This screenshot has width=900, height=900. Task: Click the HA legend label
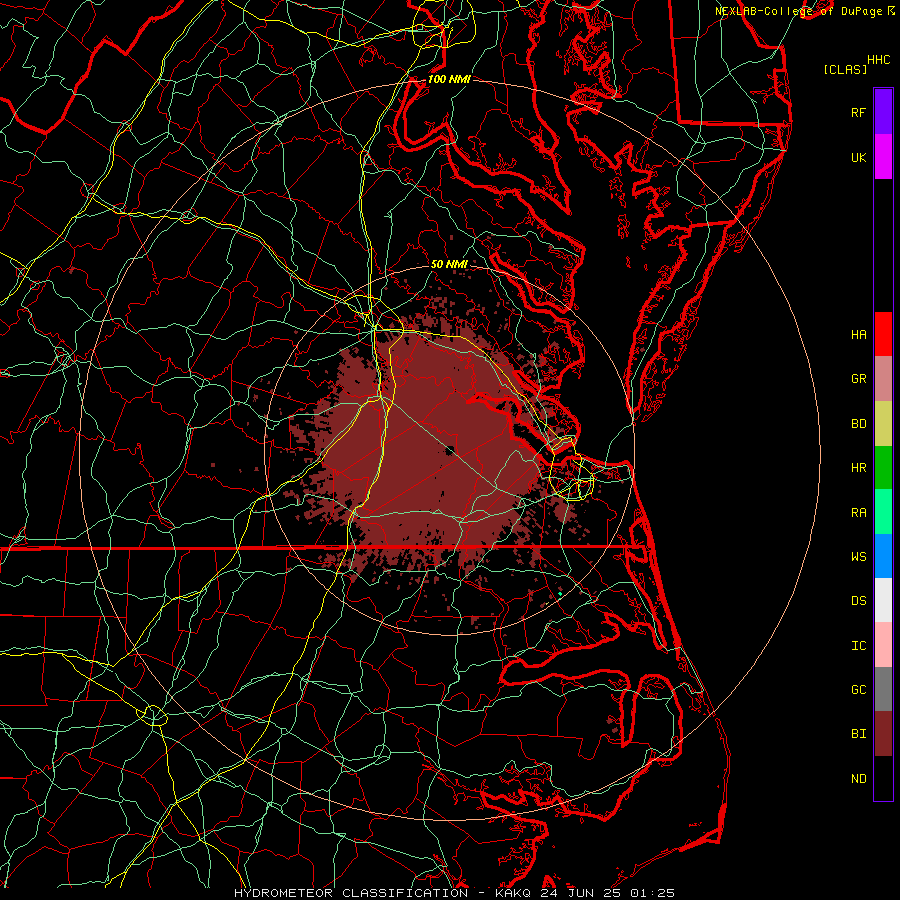(x=858, y=335)
